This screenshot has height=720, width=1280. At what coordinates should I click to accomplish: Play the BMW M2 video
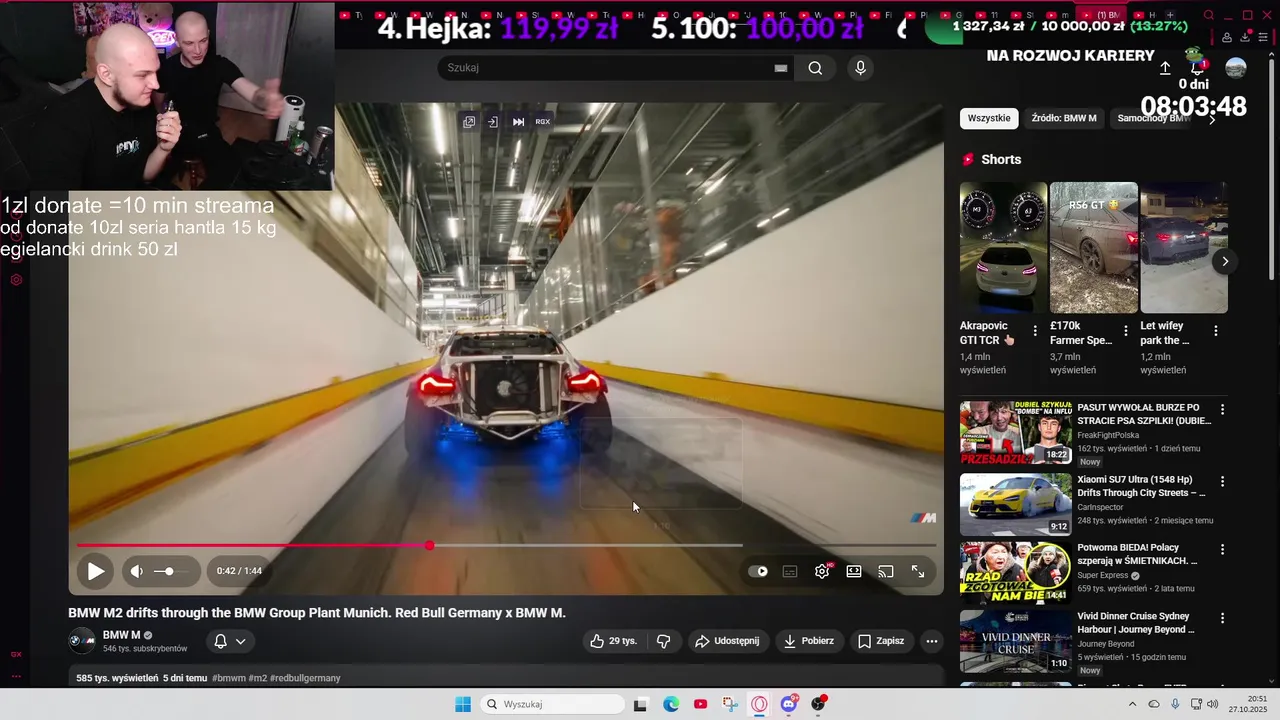point(95,571)
